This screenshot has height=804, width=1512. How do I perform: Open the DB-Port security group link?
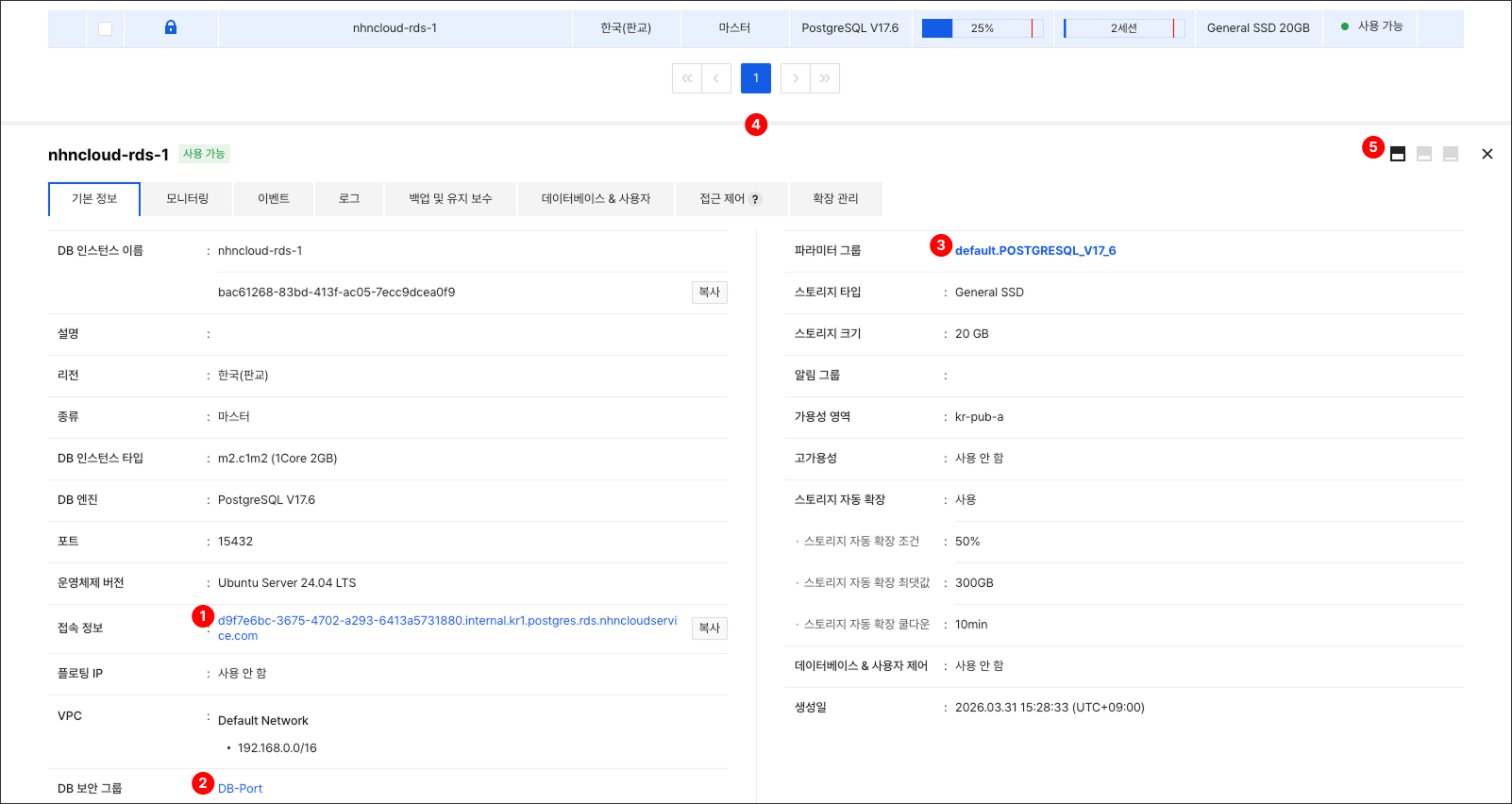tap(240, 789)
